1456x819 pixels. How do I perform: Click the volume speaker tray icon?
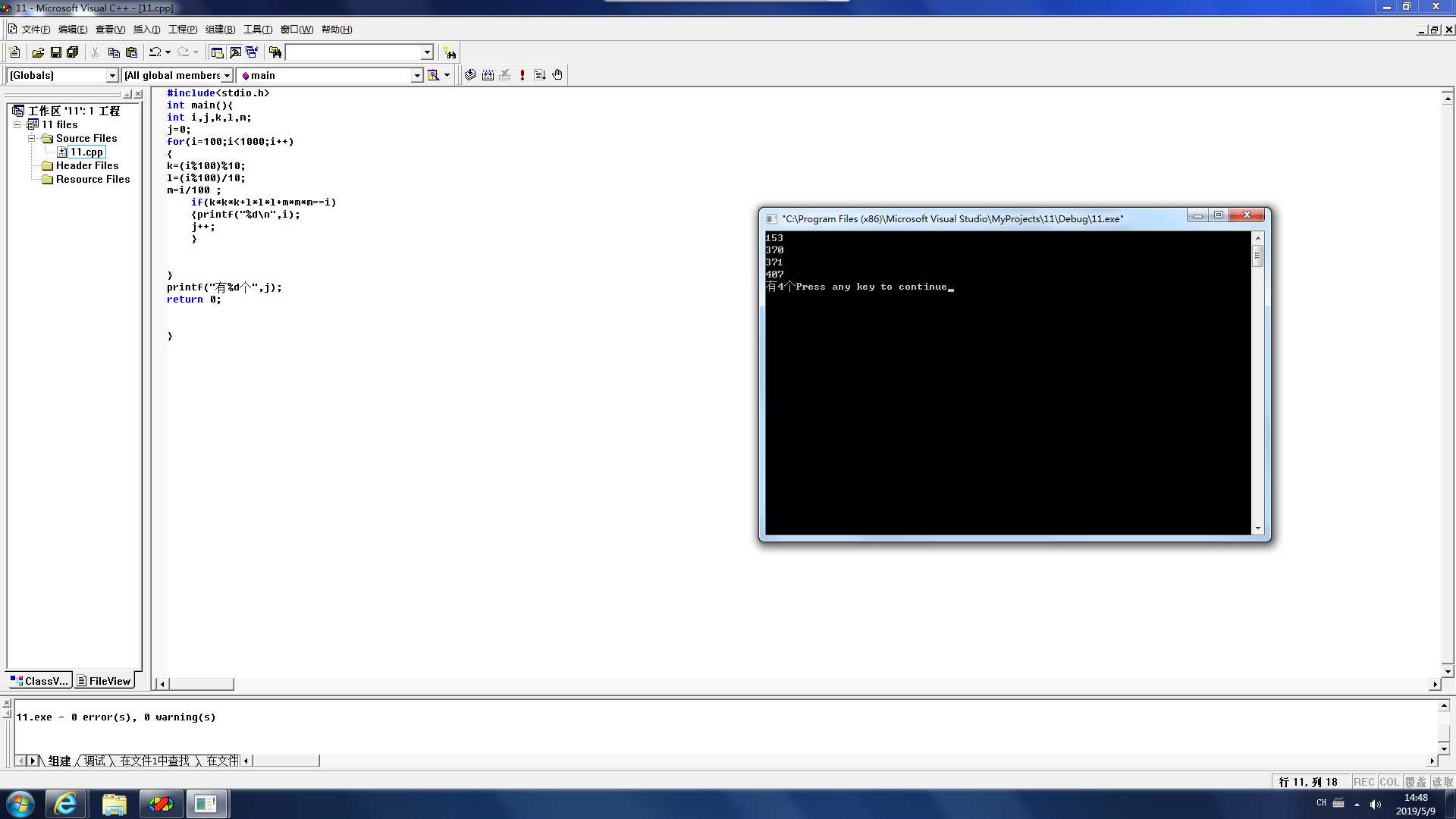tap(1376, 804)
